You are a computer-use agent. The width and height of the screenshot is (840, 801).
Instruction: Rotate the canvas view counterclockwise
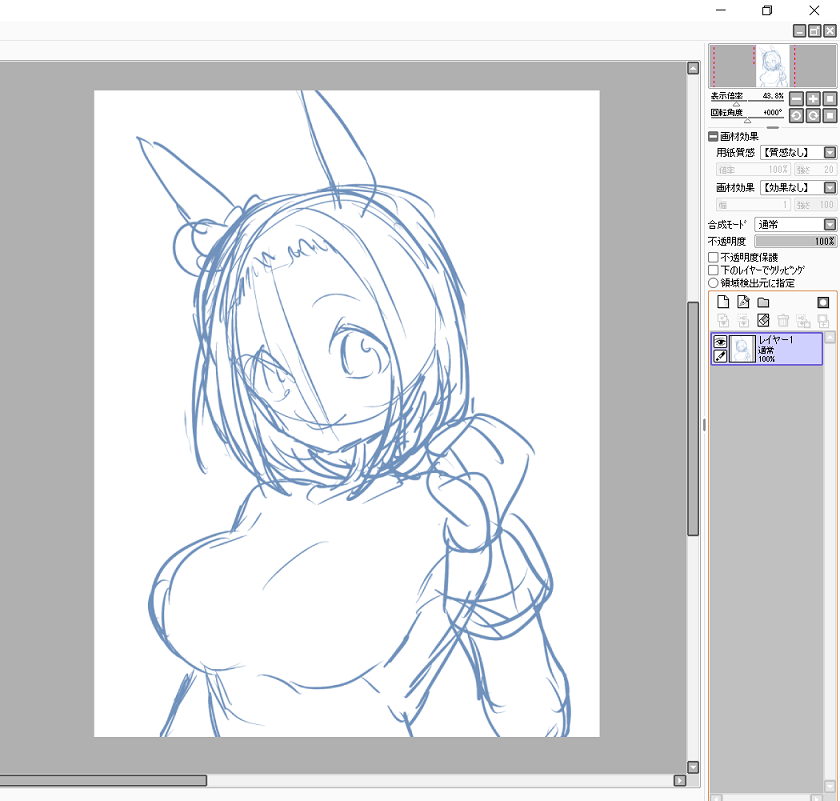click(796, 115)
